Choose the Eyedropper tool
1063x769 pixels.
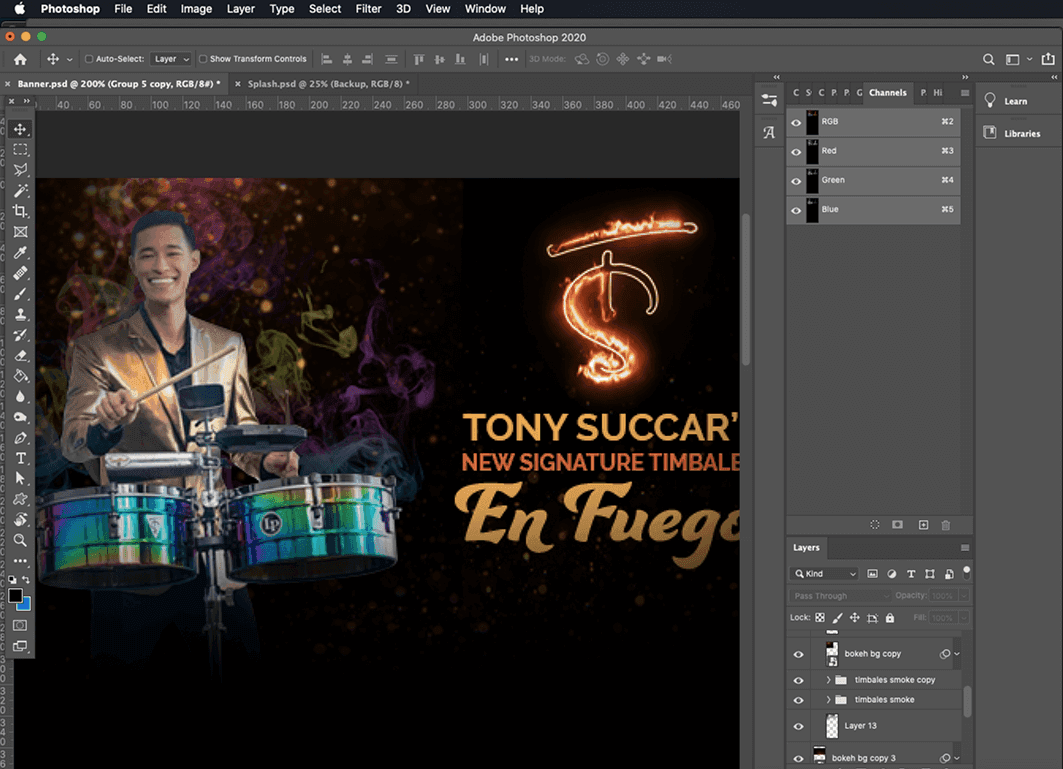[x=20, y=252]
